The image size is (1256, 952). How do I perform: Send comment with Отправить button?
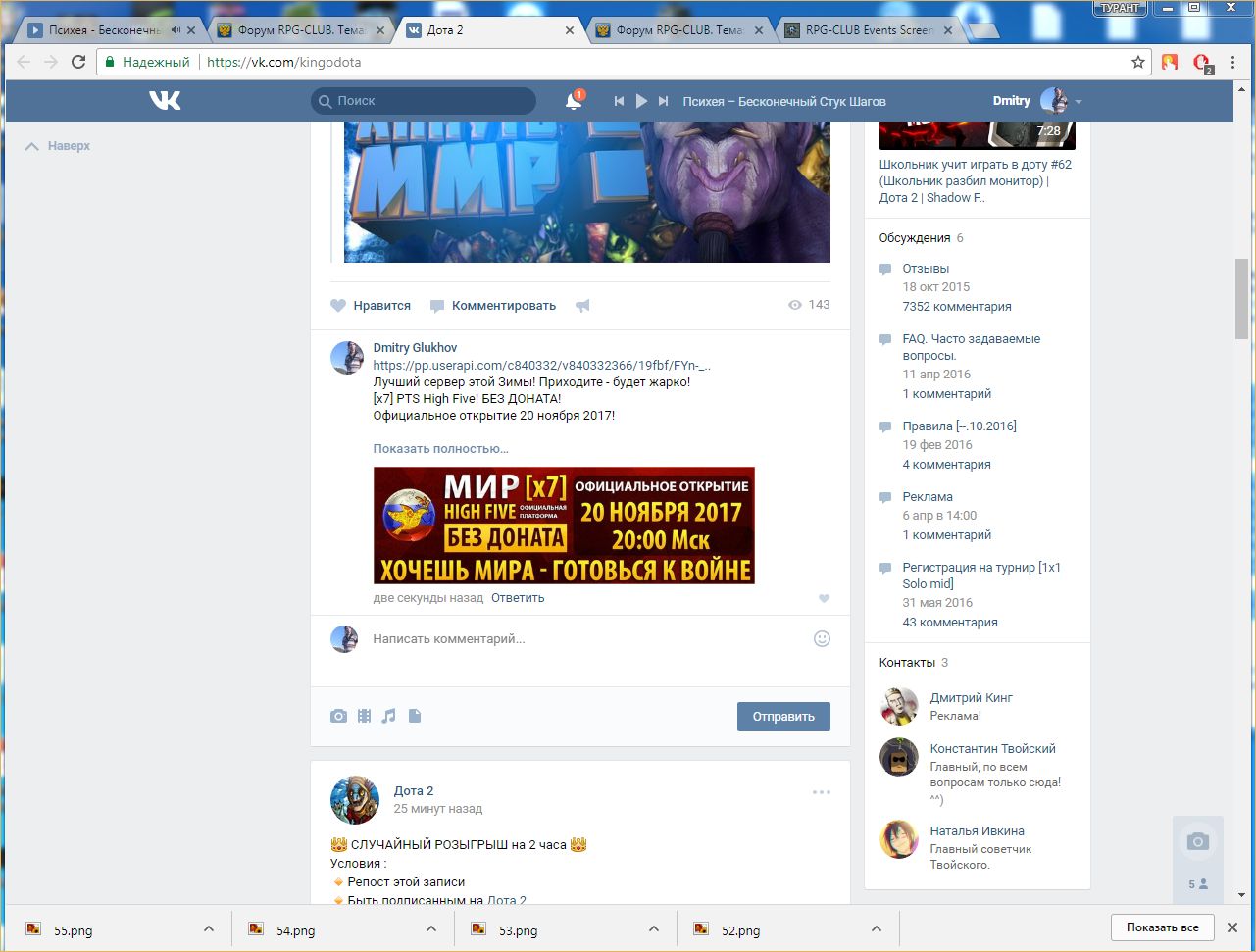(783, 717)
